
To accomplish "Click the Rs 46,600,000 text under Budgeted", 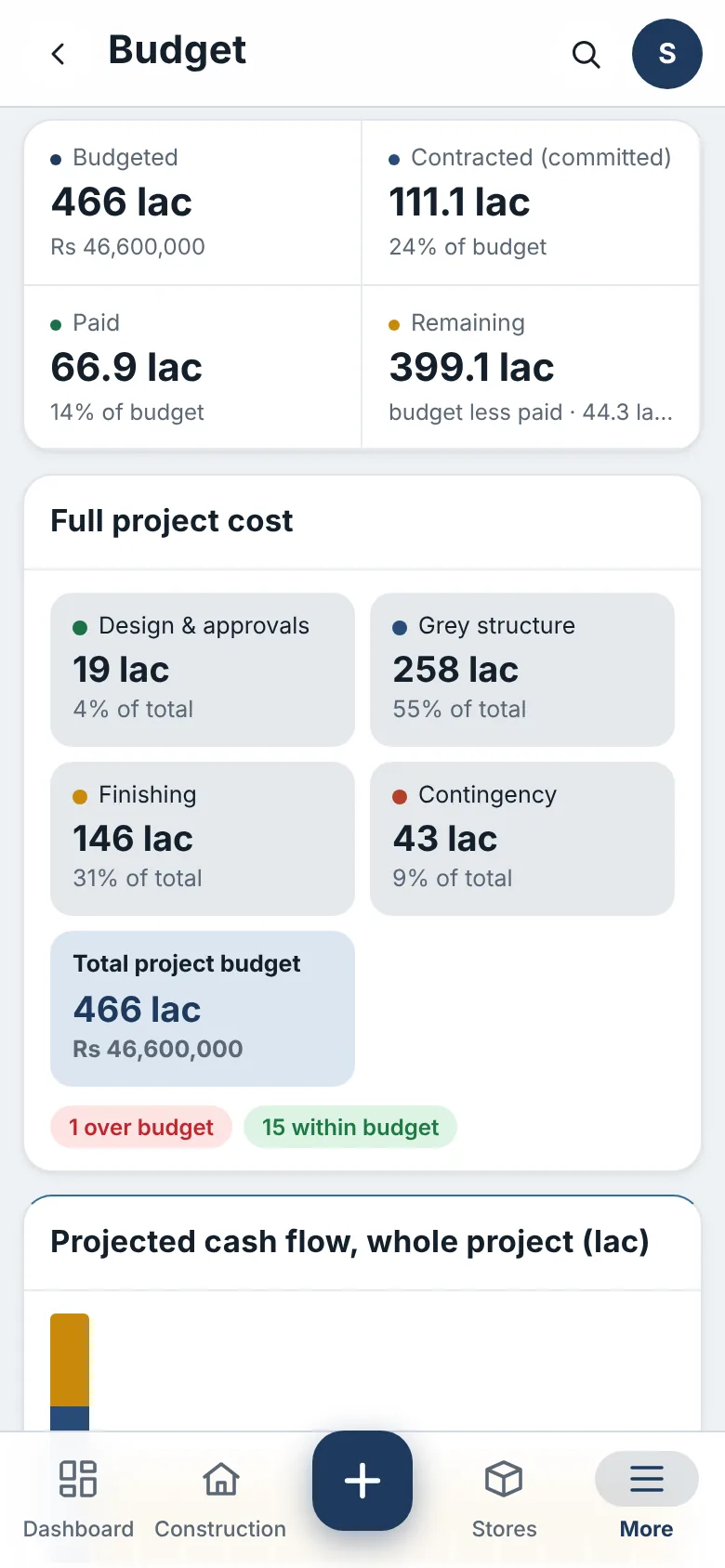I will tap(128, 247).
